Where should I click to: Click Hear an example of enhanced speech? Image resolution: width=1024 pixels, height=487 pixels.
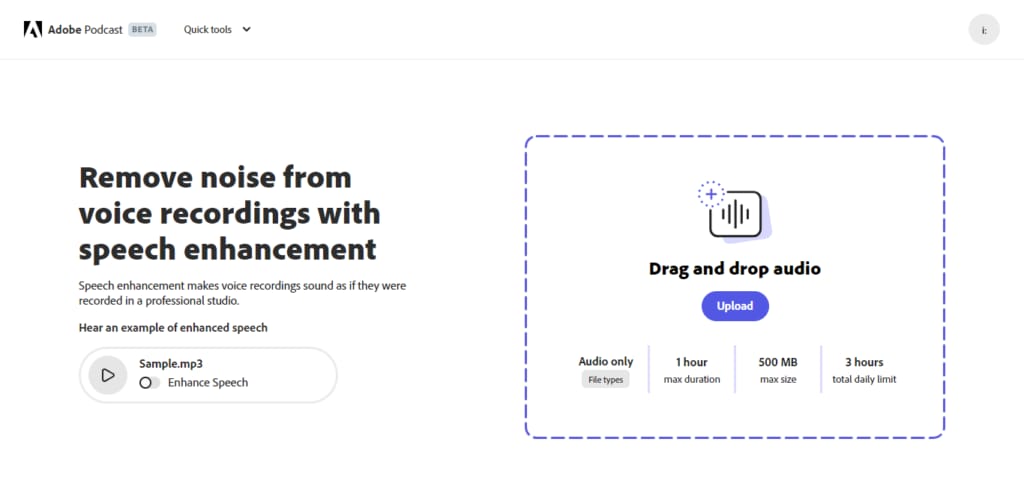pos(173,328)
